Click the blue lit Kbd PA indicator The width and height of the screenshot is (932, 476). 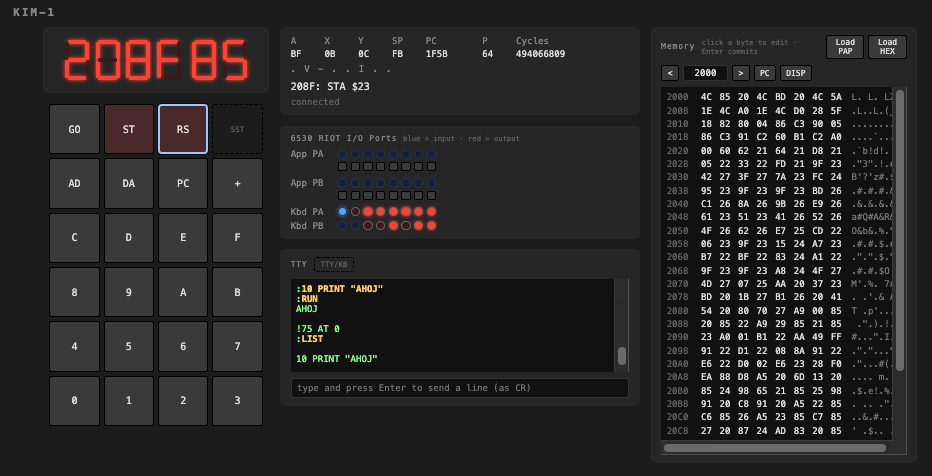click(342, 212)
